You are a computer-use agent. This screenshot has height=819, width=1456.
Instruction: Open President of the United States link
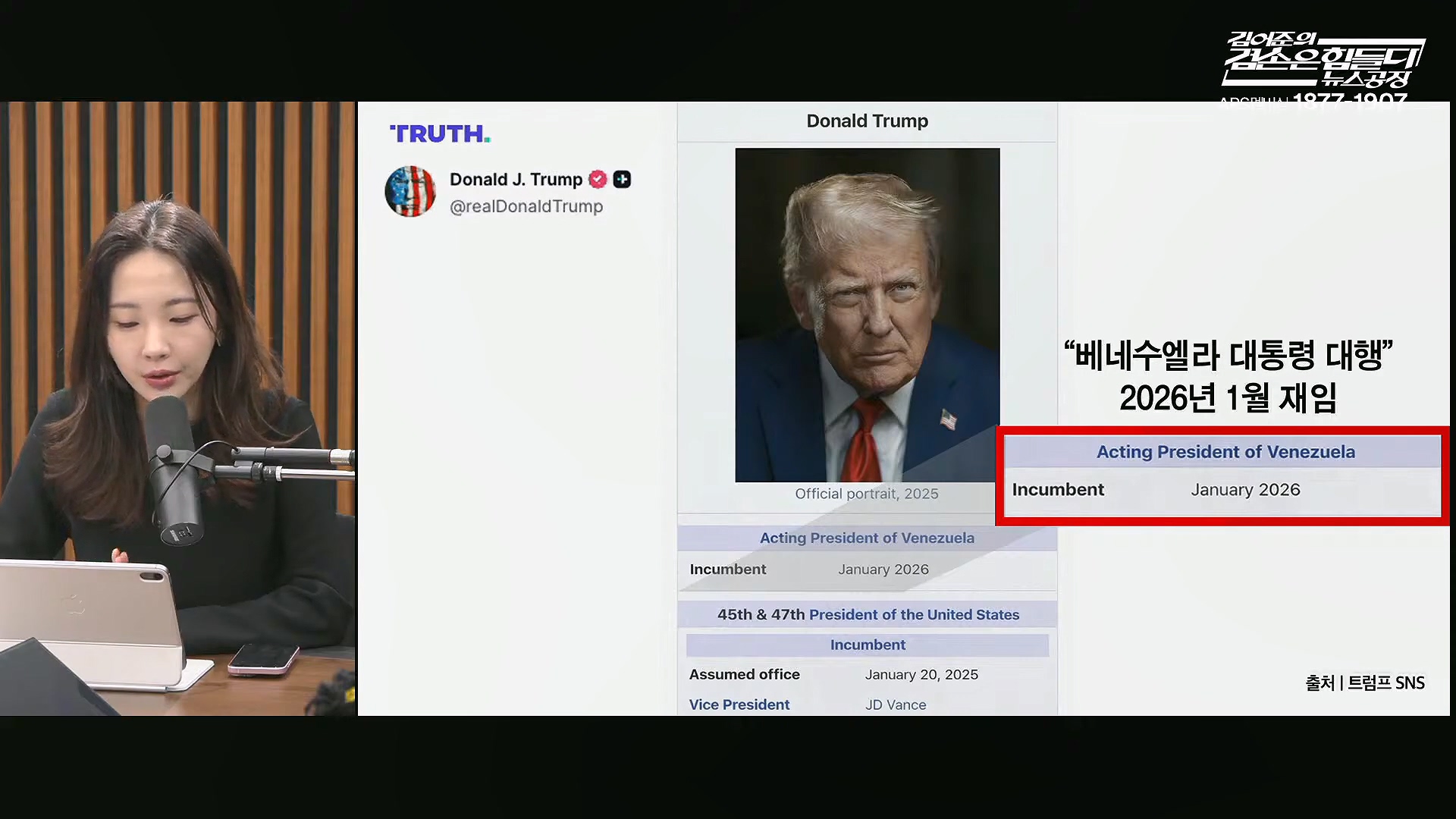pos(914,615)
